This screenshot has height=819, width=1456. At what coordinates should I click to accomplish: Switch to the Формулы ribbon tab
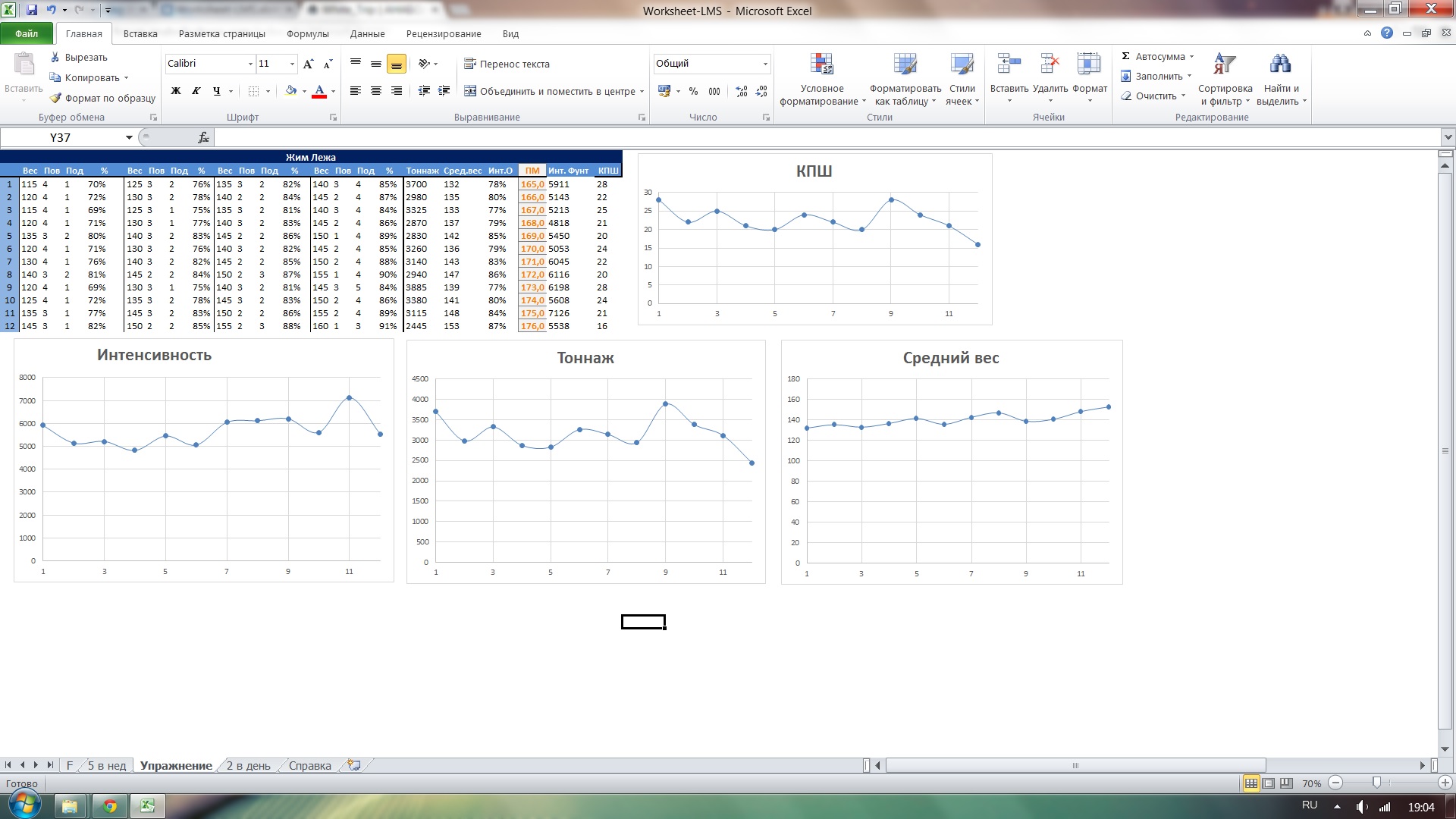click(x=307, y=33)
